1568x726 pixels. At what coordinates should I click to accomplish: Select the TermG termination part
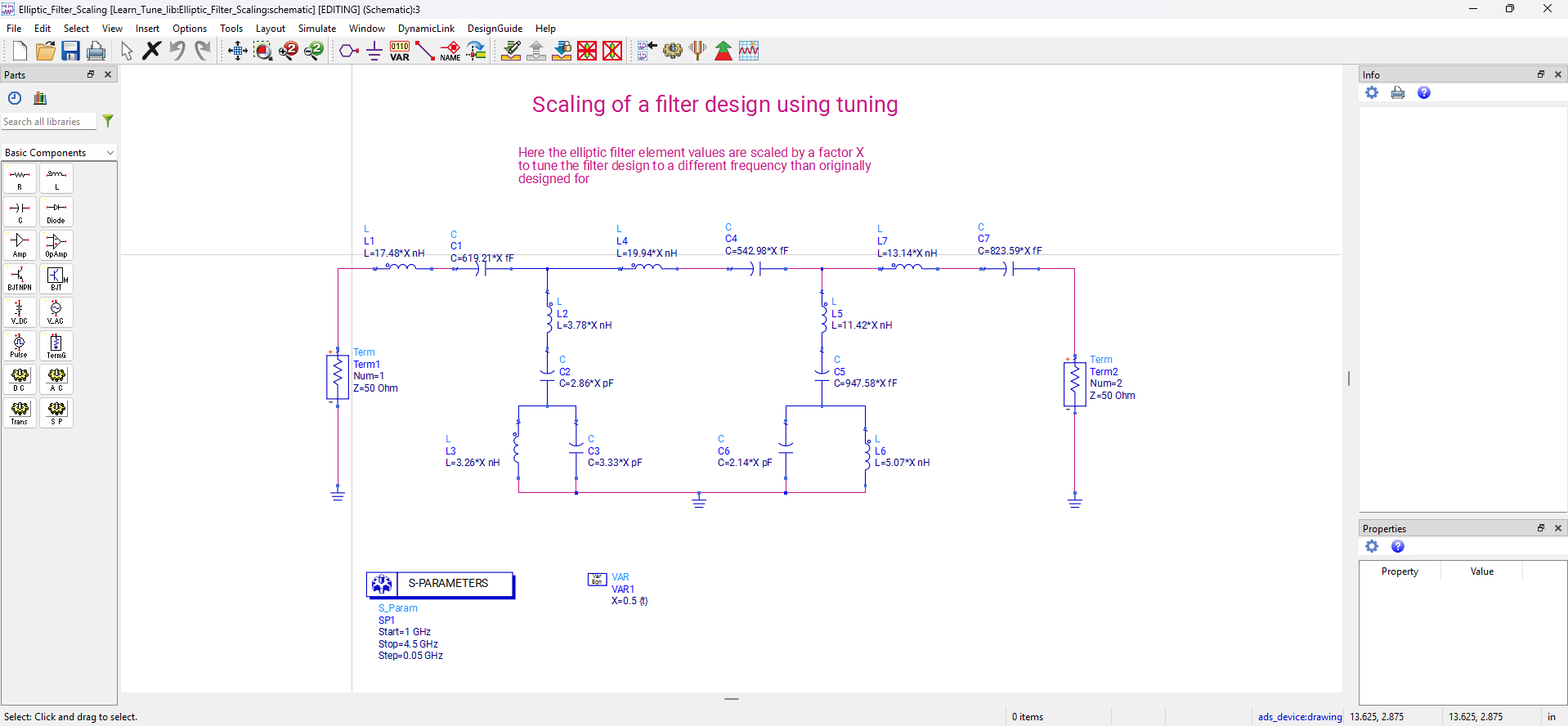click(56, 346)
